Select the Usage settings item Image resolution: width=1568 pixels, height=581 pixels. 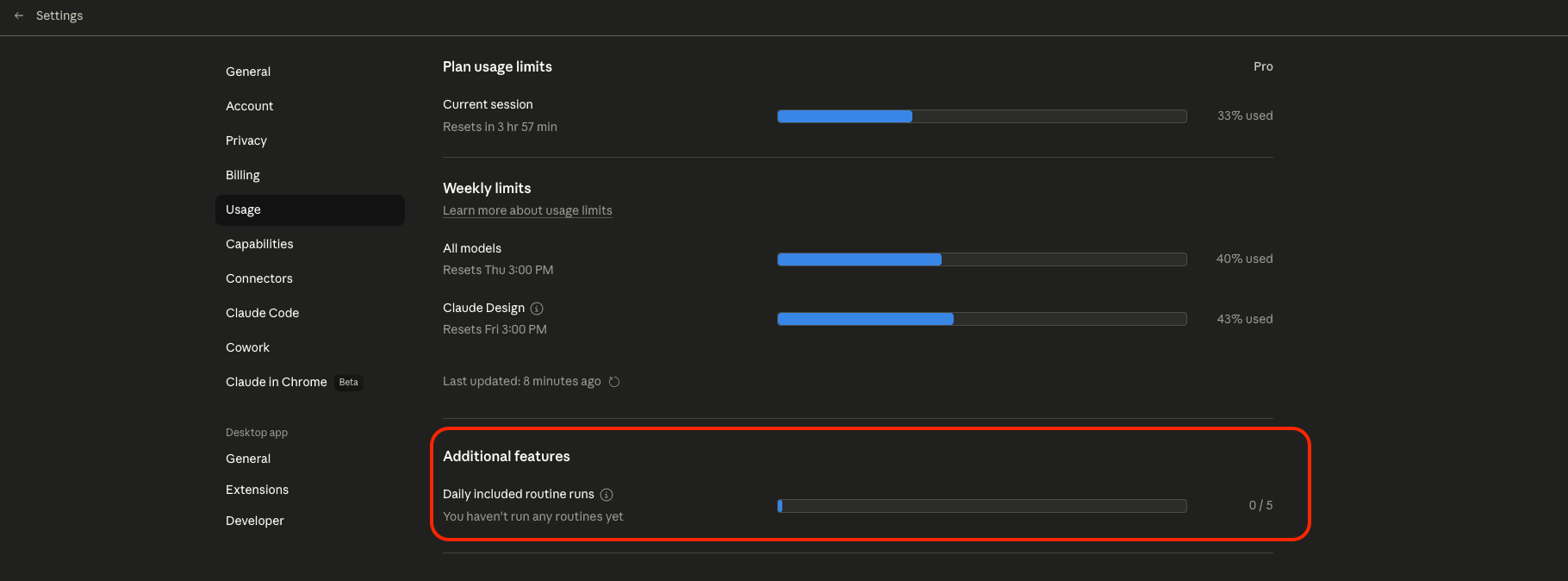point(310,209)
